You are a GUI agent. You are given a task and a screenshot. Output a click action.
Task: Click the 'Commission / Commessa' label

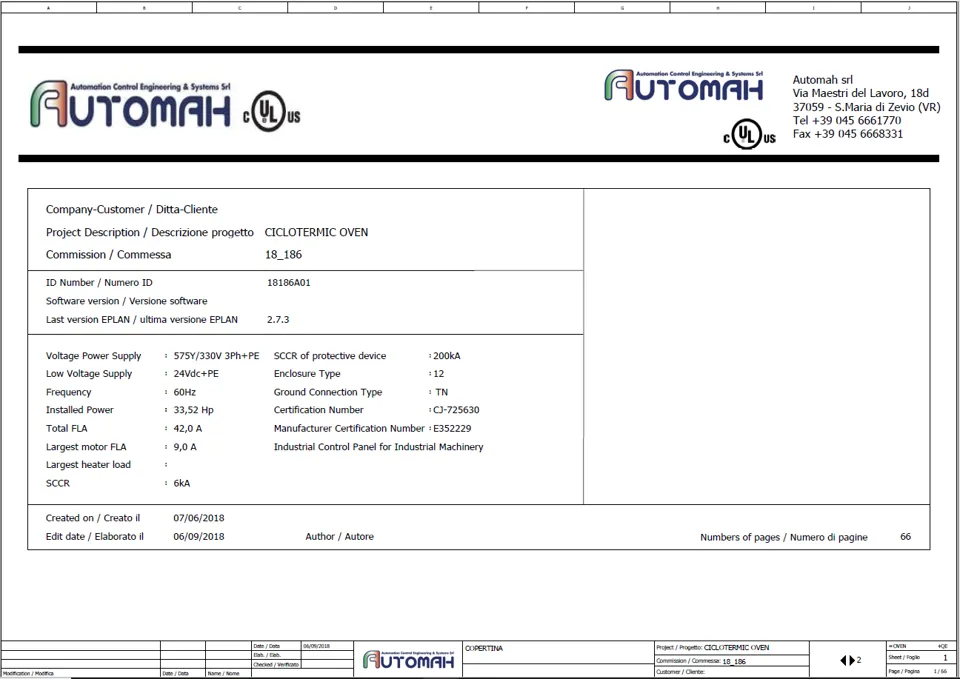[108, 255]
